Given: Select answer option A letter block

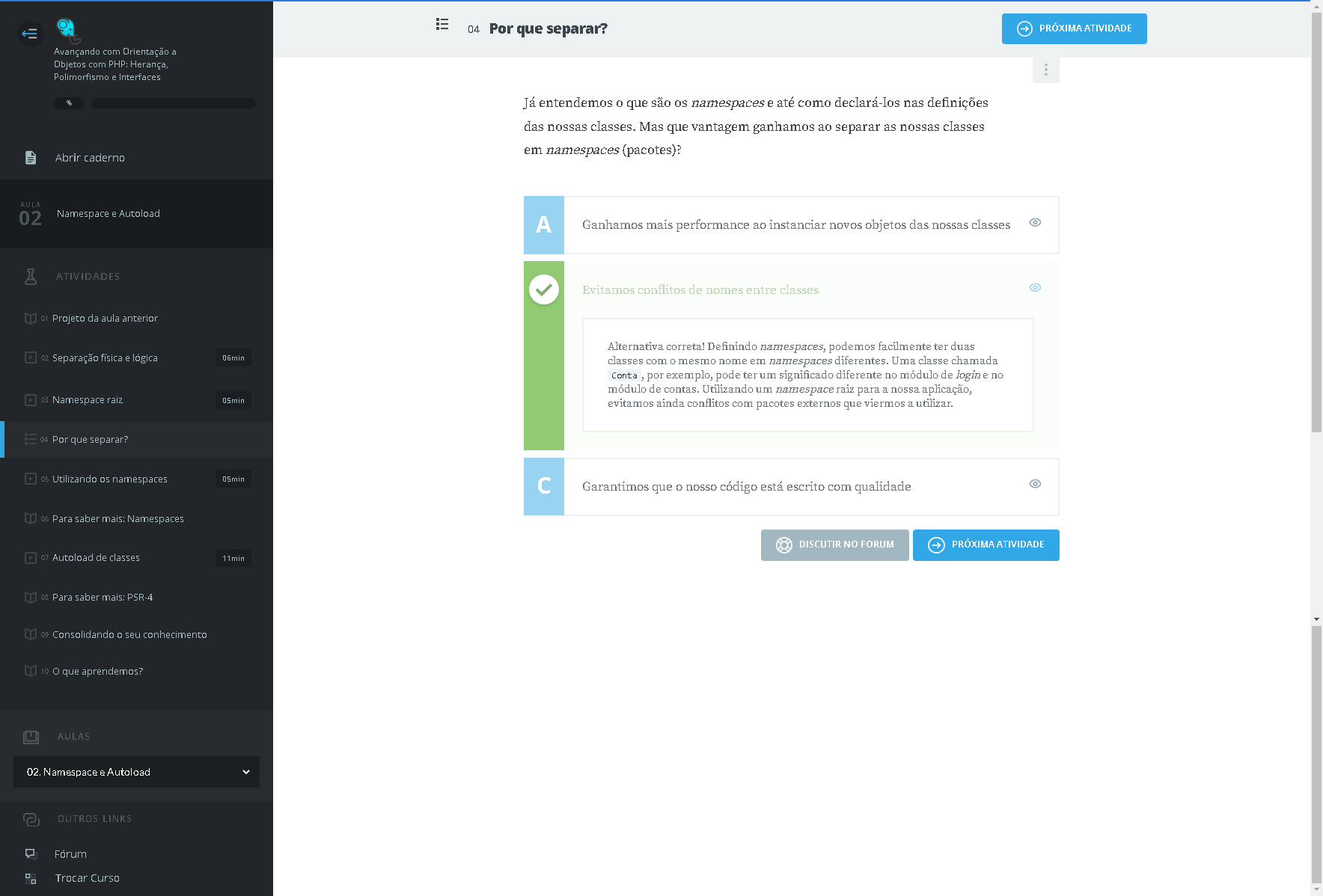Looking at the screenshot, I should [x=544, y=225].
